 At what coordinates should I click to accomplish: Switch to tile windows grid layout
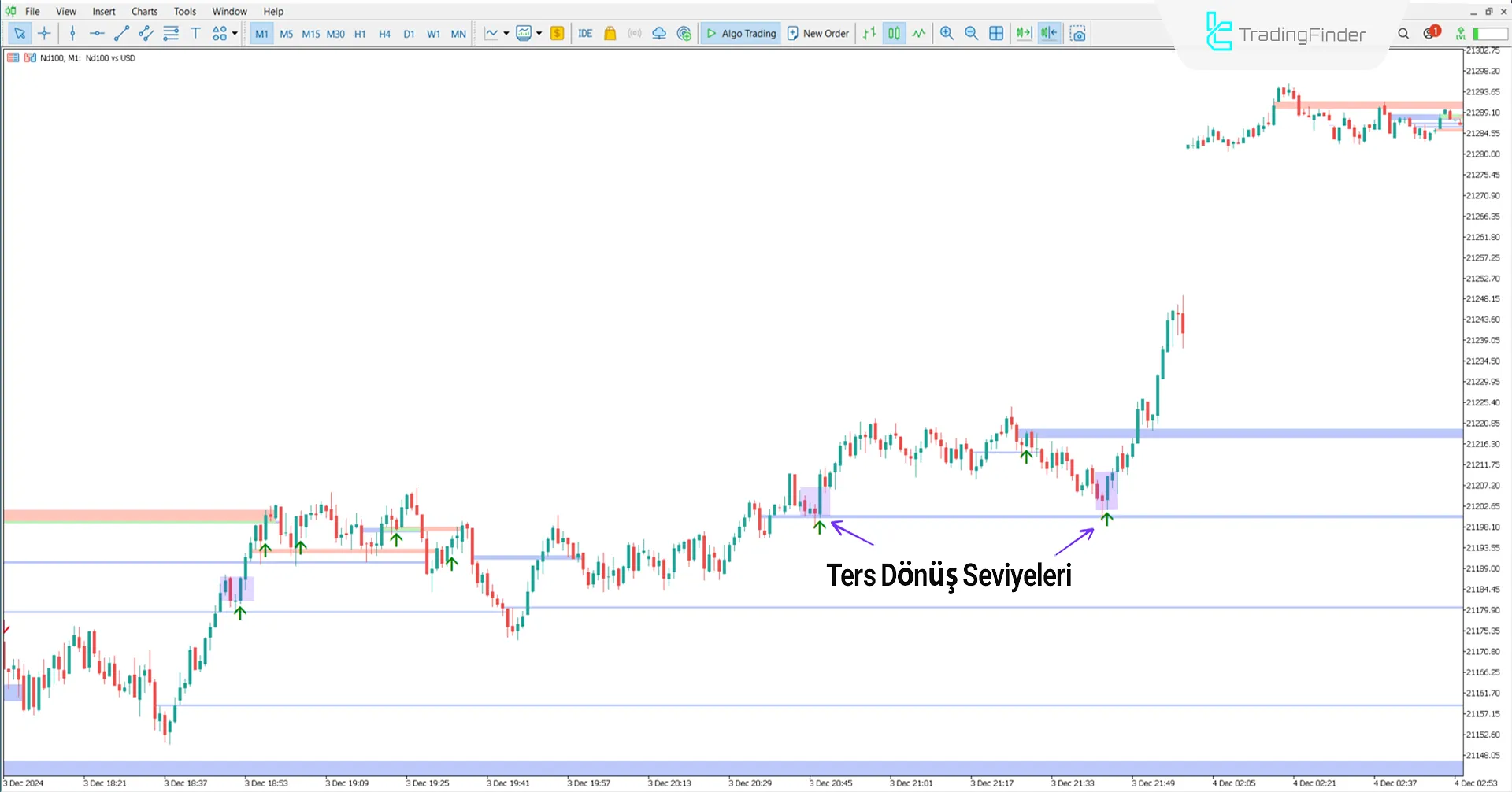point(996,33)
